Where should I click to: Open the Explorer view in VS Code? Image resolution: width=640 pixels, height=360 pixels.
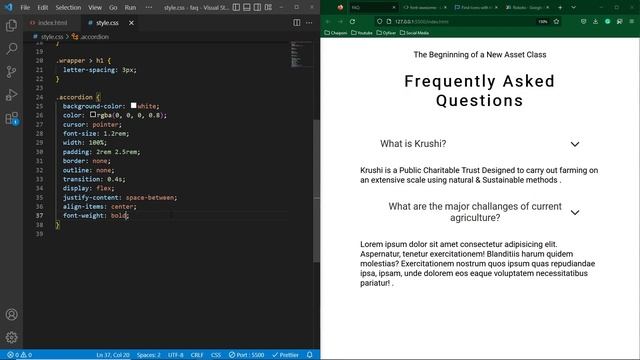point(11,26)
